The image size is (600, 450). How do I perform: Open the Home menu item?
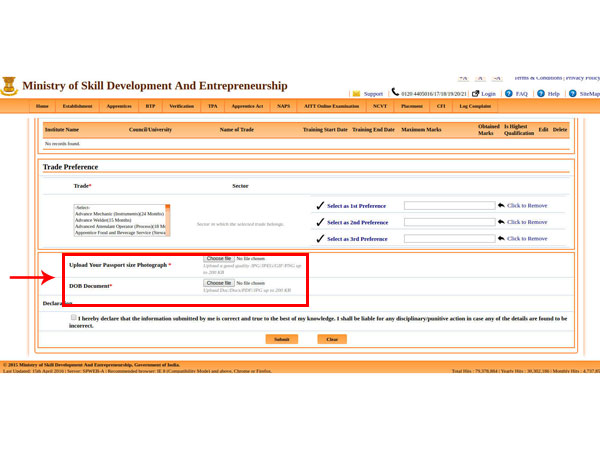pos(42,106)
